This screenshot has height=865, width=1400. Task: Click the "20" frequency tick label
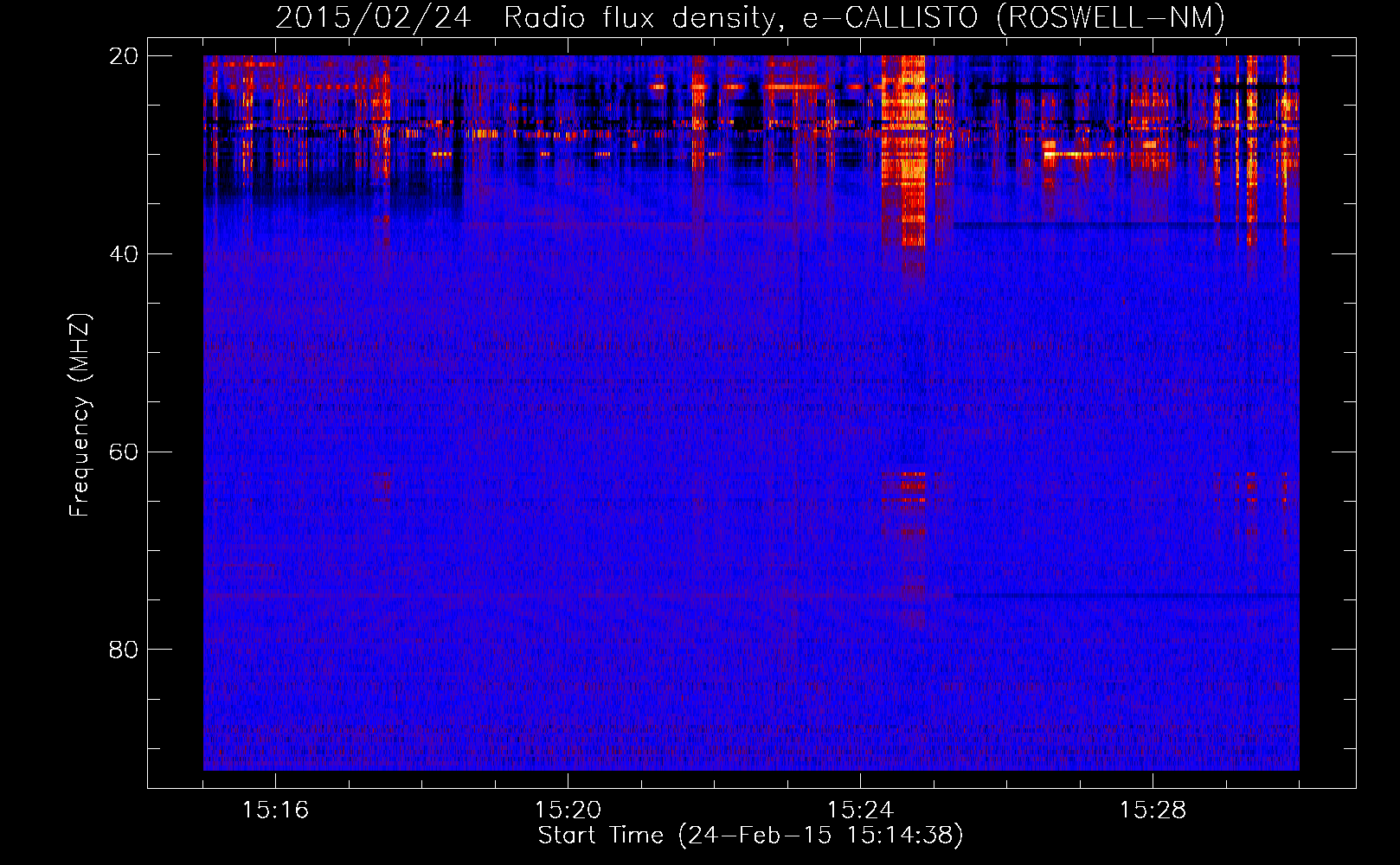pyautogui.click(x=124, y=56)
